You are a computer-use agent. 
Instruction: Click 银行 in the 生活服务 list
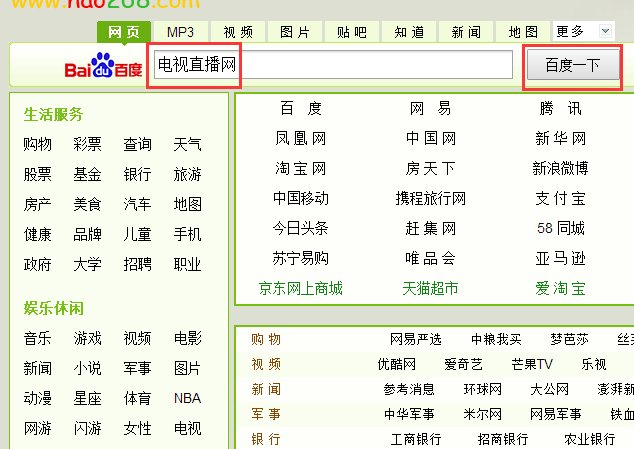(137, 174)
